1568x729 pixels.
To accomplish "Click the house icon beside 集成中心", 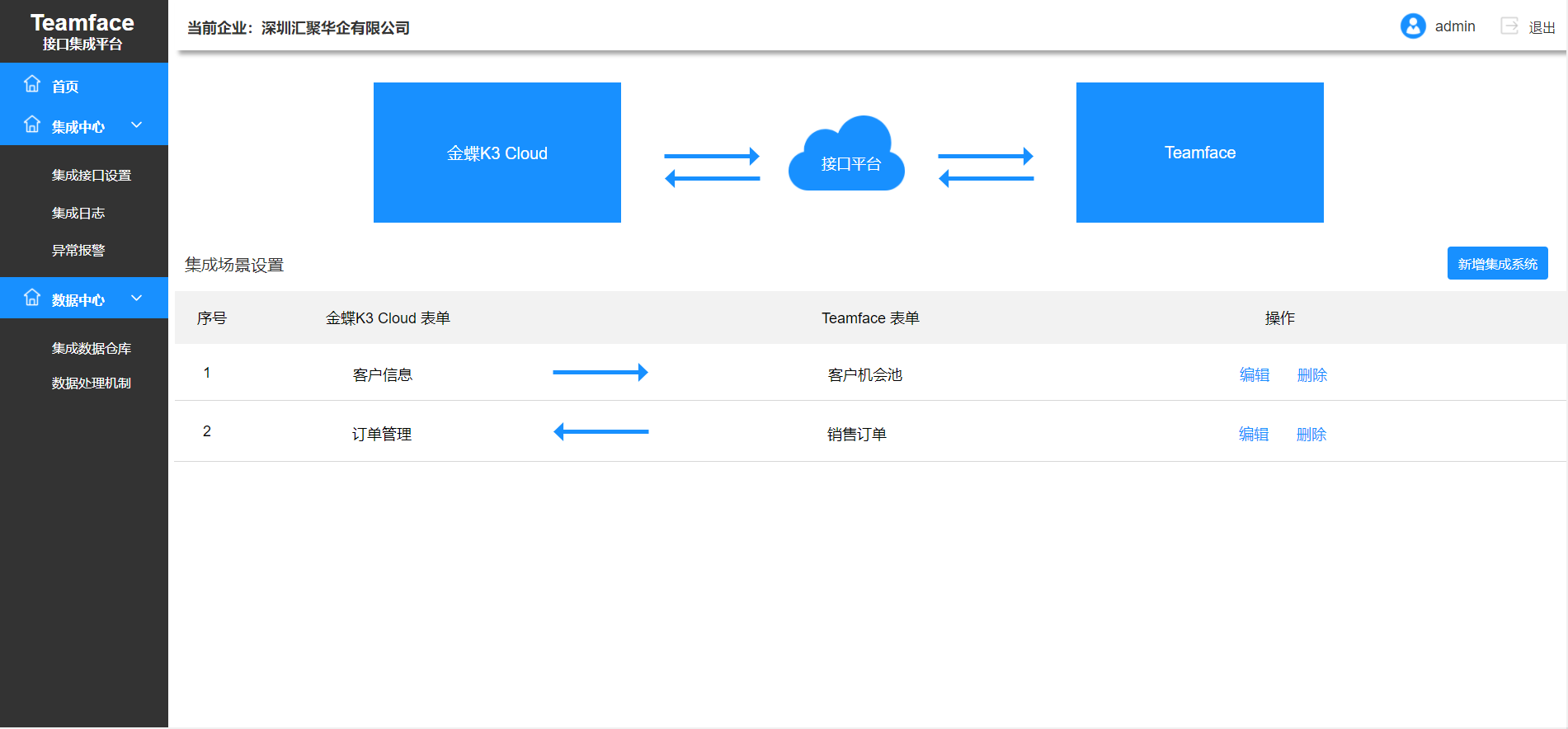I will [x=32, y=125].
